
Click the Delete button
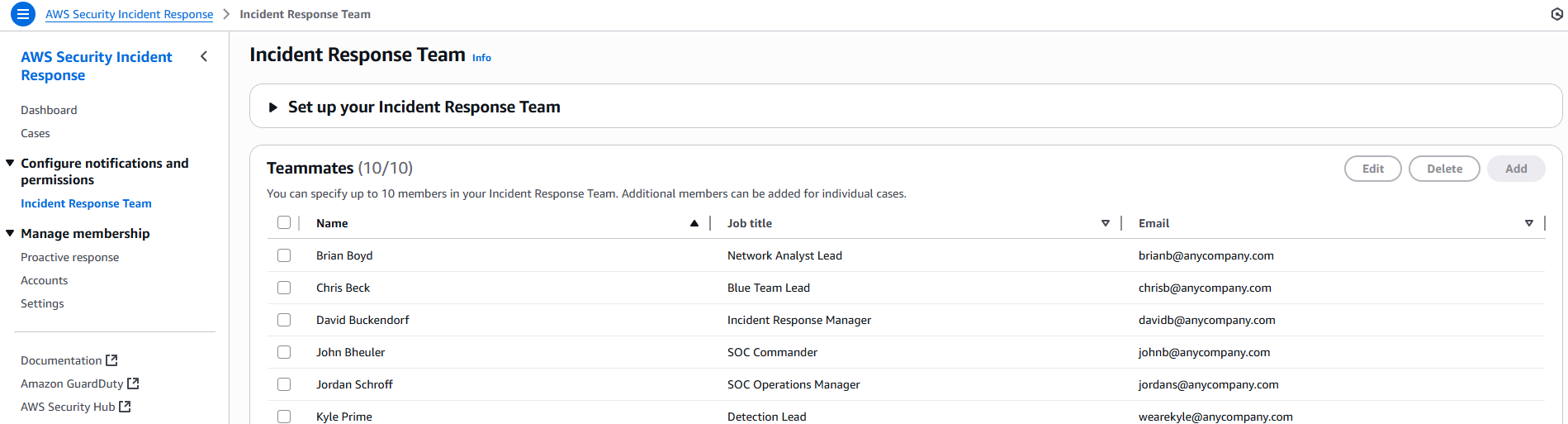[1444, 169]
